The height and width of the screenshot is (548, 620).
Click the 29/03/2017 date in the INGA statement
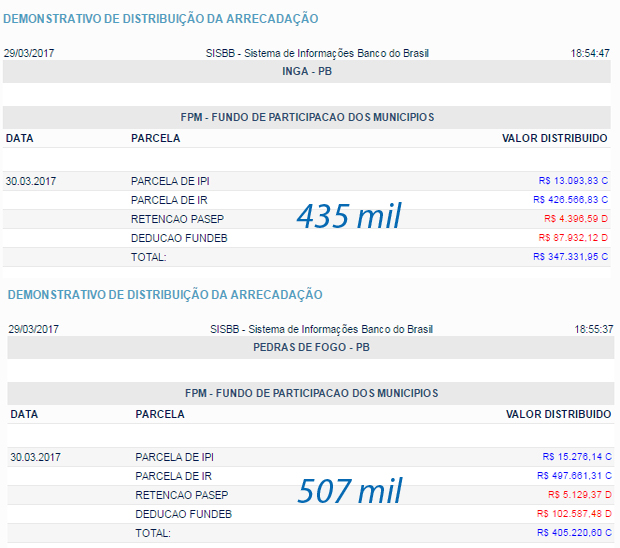[29, 53]
